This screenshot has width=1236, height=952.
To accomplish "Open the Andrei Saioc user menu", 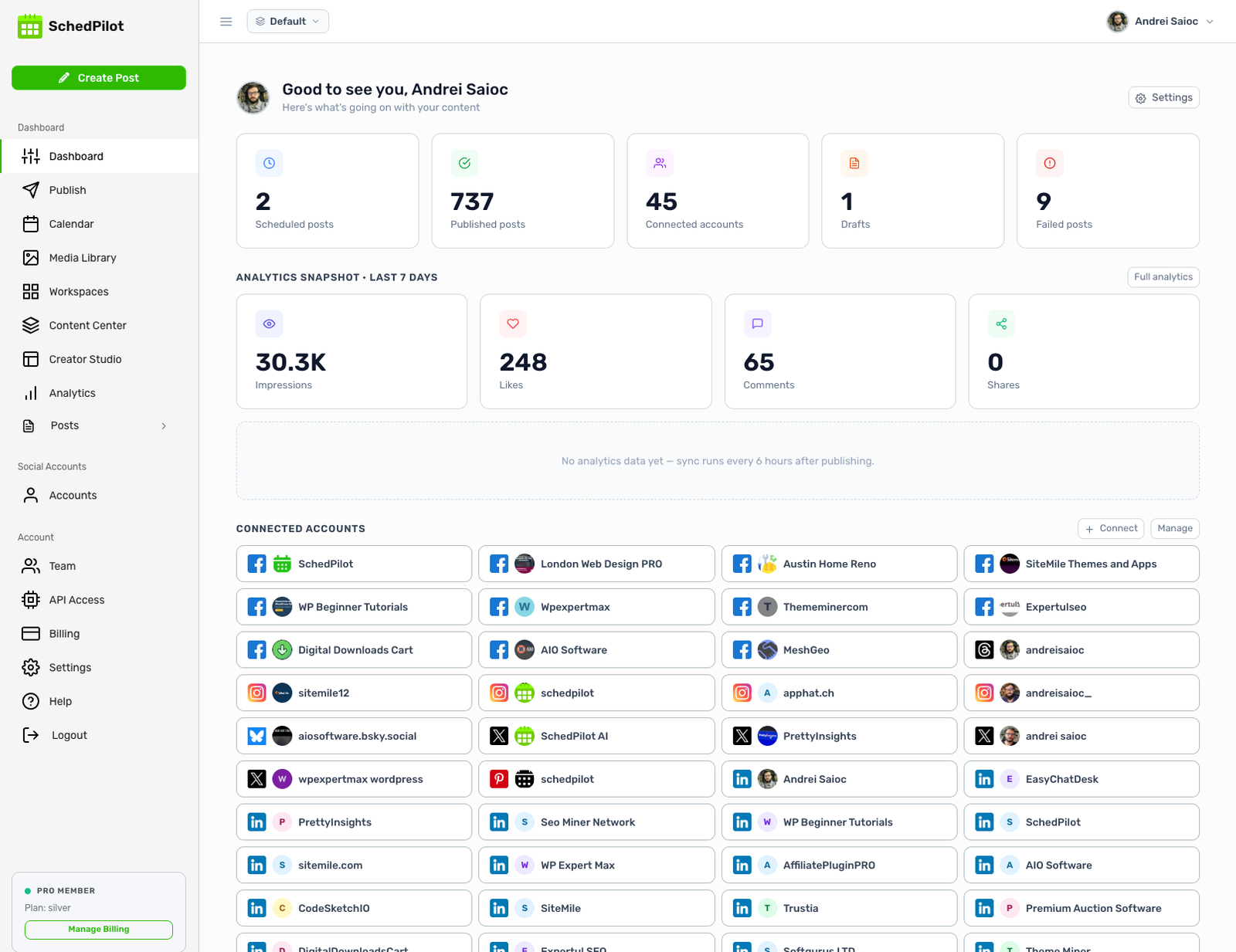I will tap(1160, 22).
